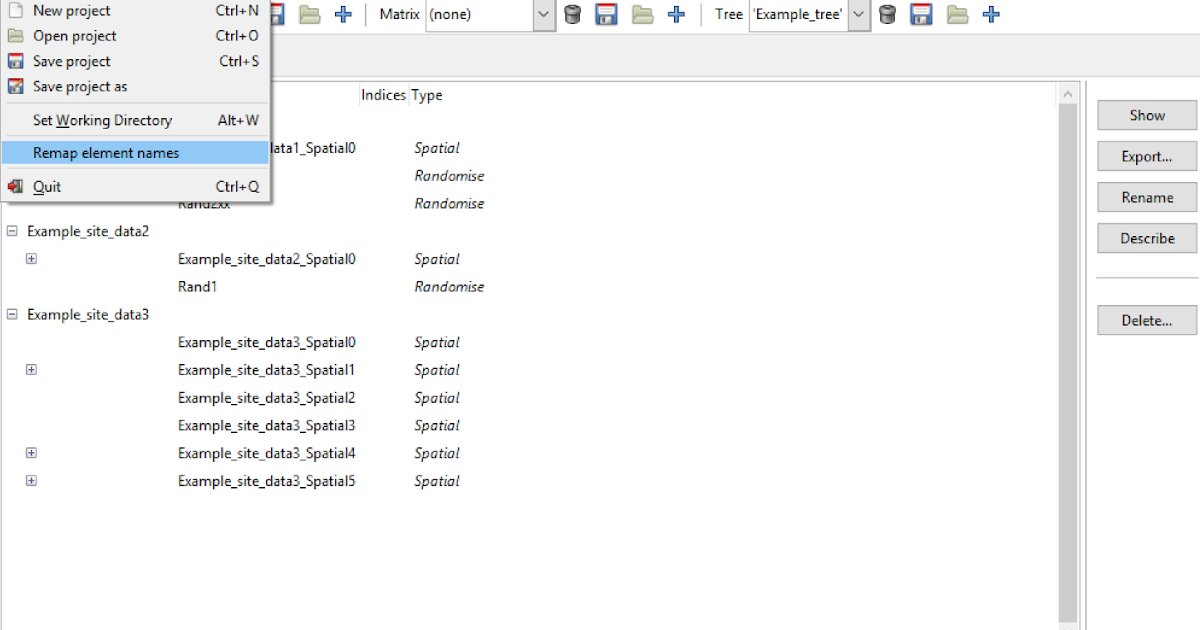This screenshot has height=630, width=1200.
Task: Load a tree using the folder icon beside Tree
Action: [x=957, y=14]
